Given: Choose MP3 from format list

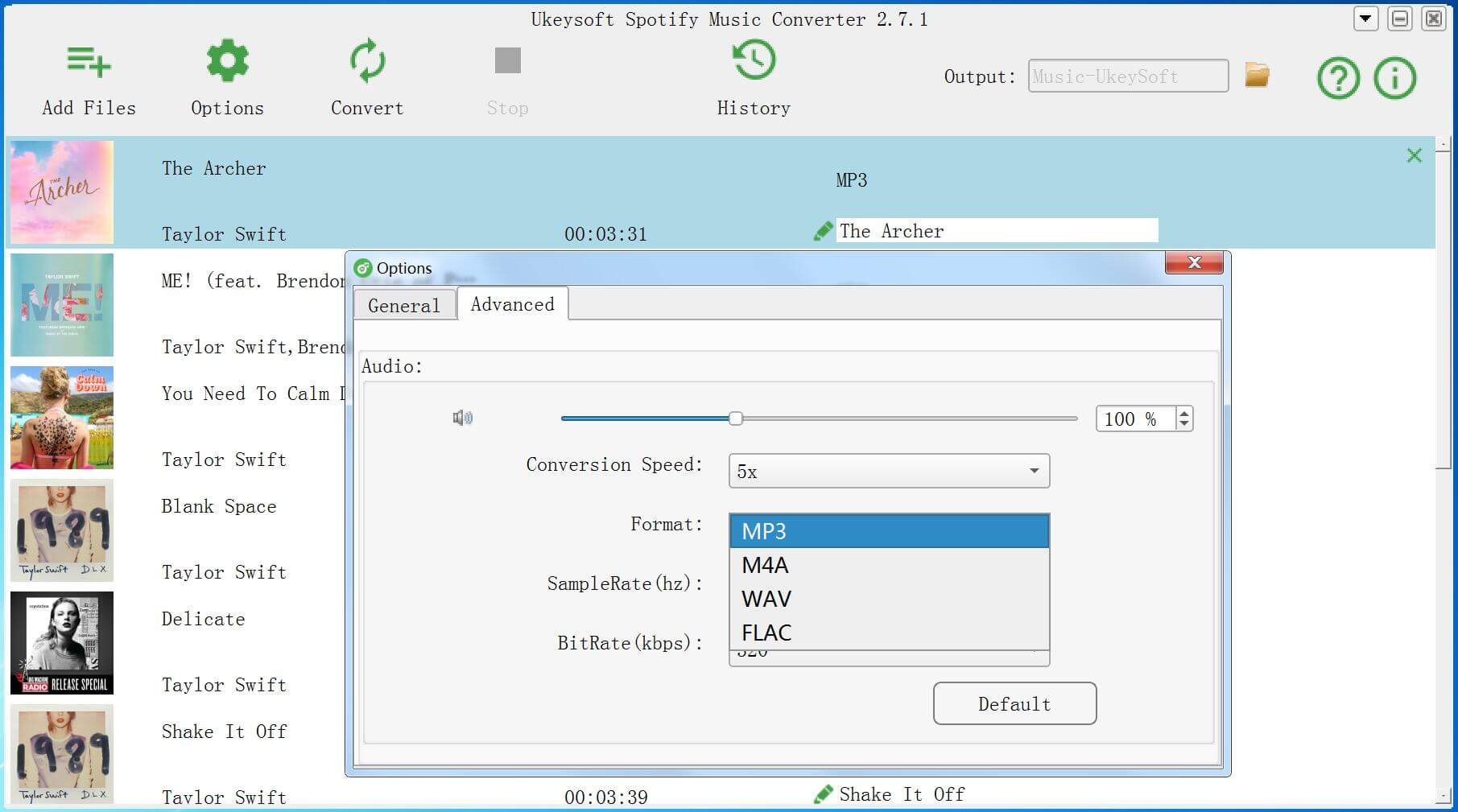Looking at the screenshot, I should pos(889,531).
